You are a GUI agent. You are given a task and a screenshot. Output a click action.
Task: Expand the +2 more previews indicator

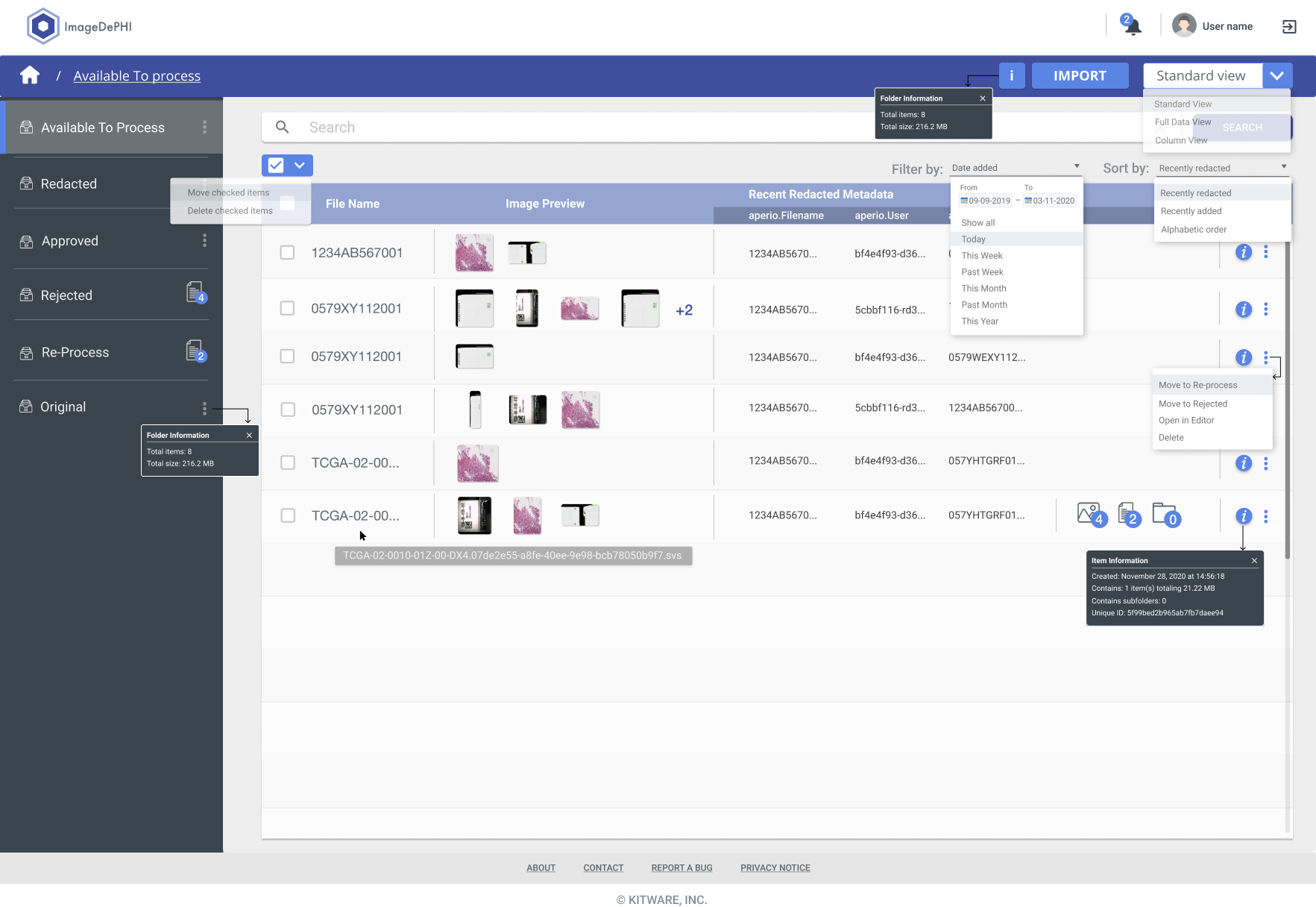[x=684, y=310]
